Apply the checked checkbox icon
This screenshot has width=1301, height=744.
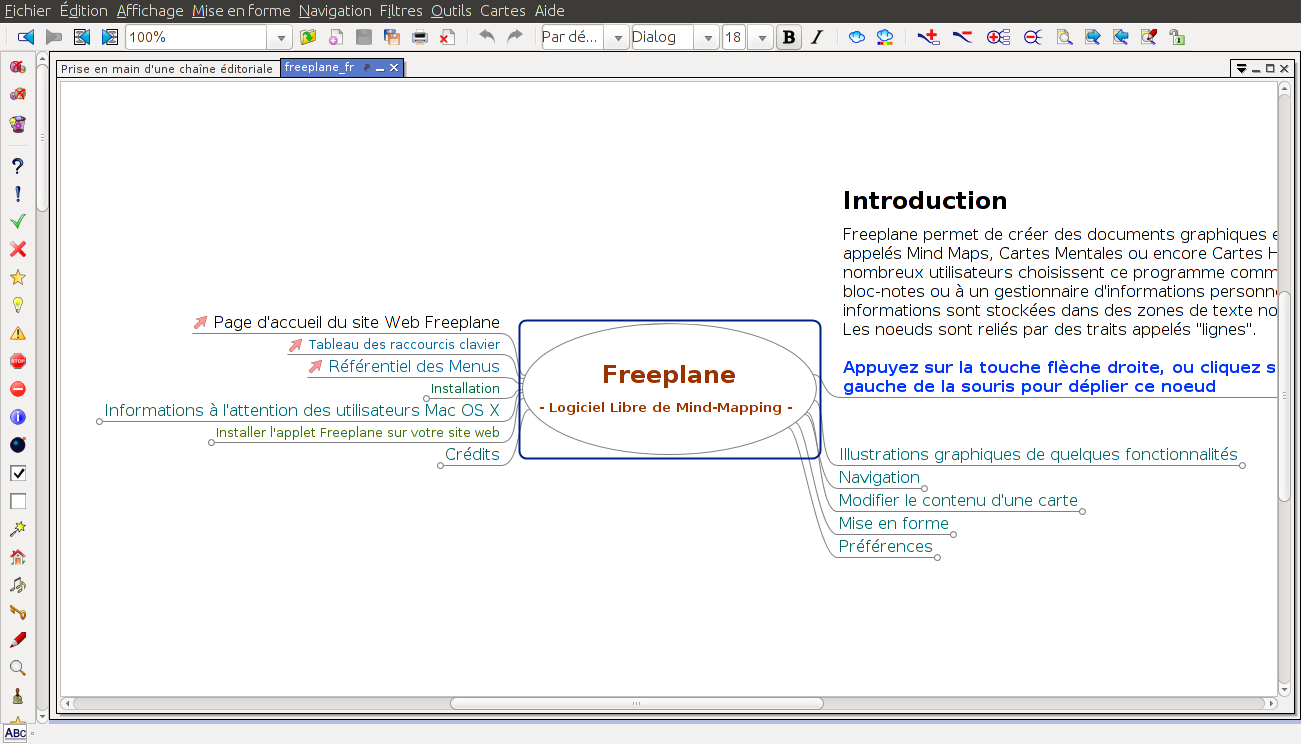(17, 472)
